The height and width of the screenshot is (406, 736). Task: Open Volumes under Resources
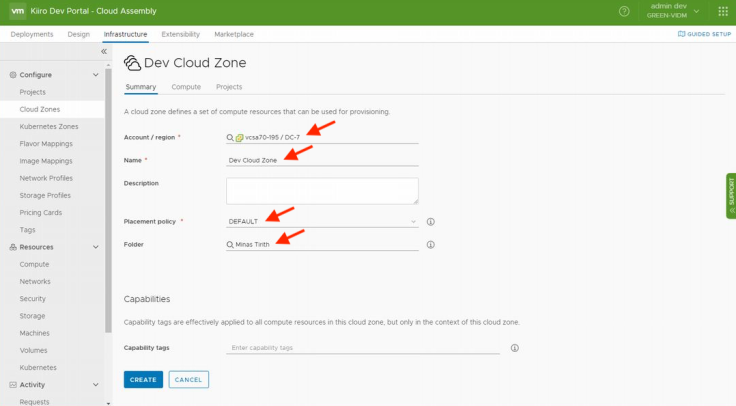point(33,350)
